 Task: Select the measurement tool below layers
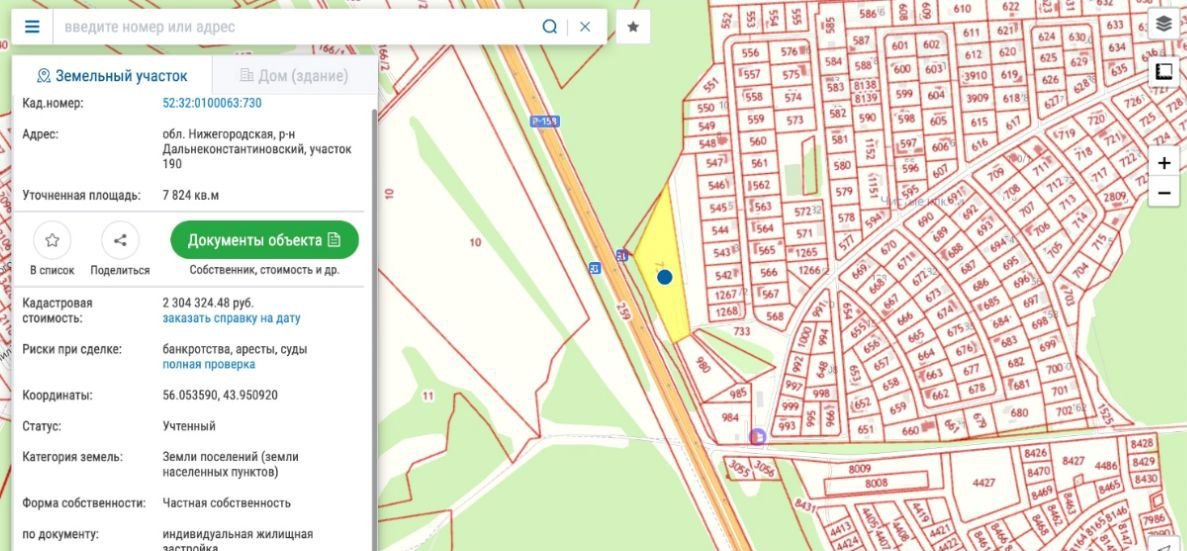point(1163,72)
